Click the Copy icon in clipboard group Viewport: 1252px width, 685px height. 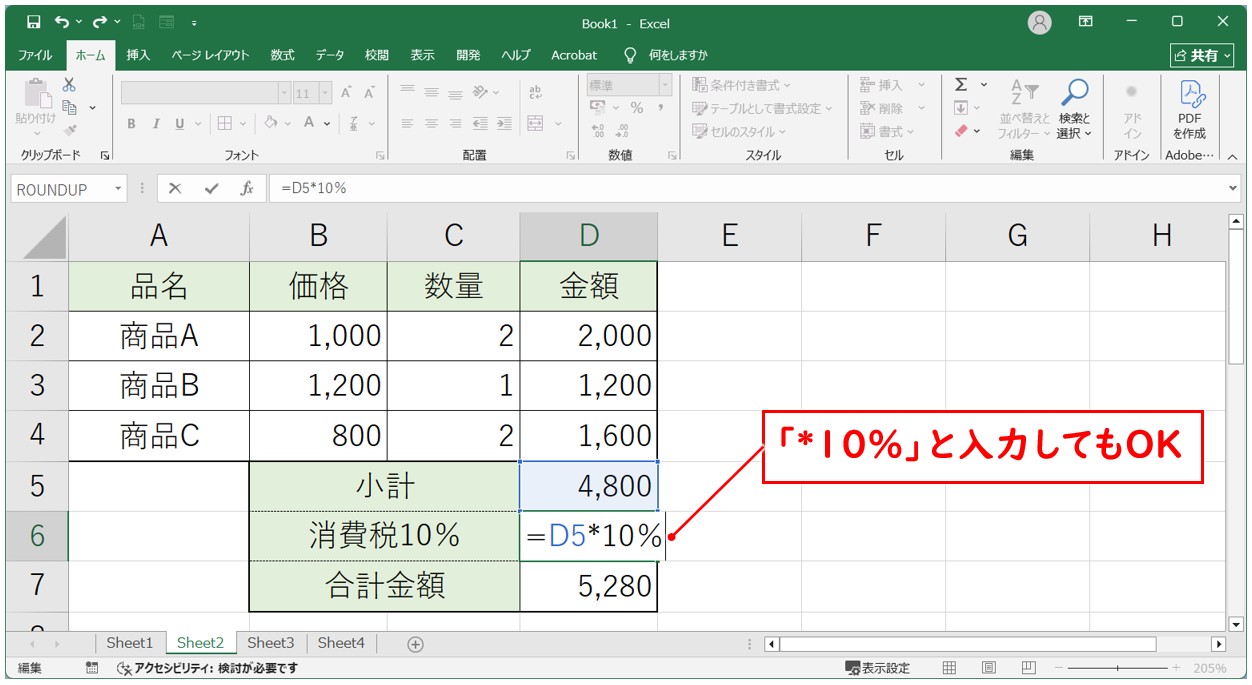pos(70,107)
